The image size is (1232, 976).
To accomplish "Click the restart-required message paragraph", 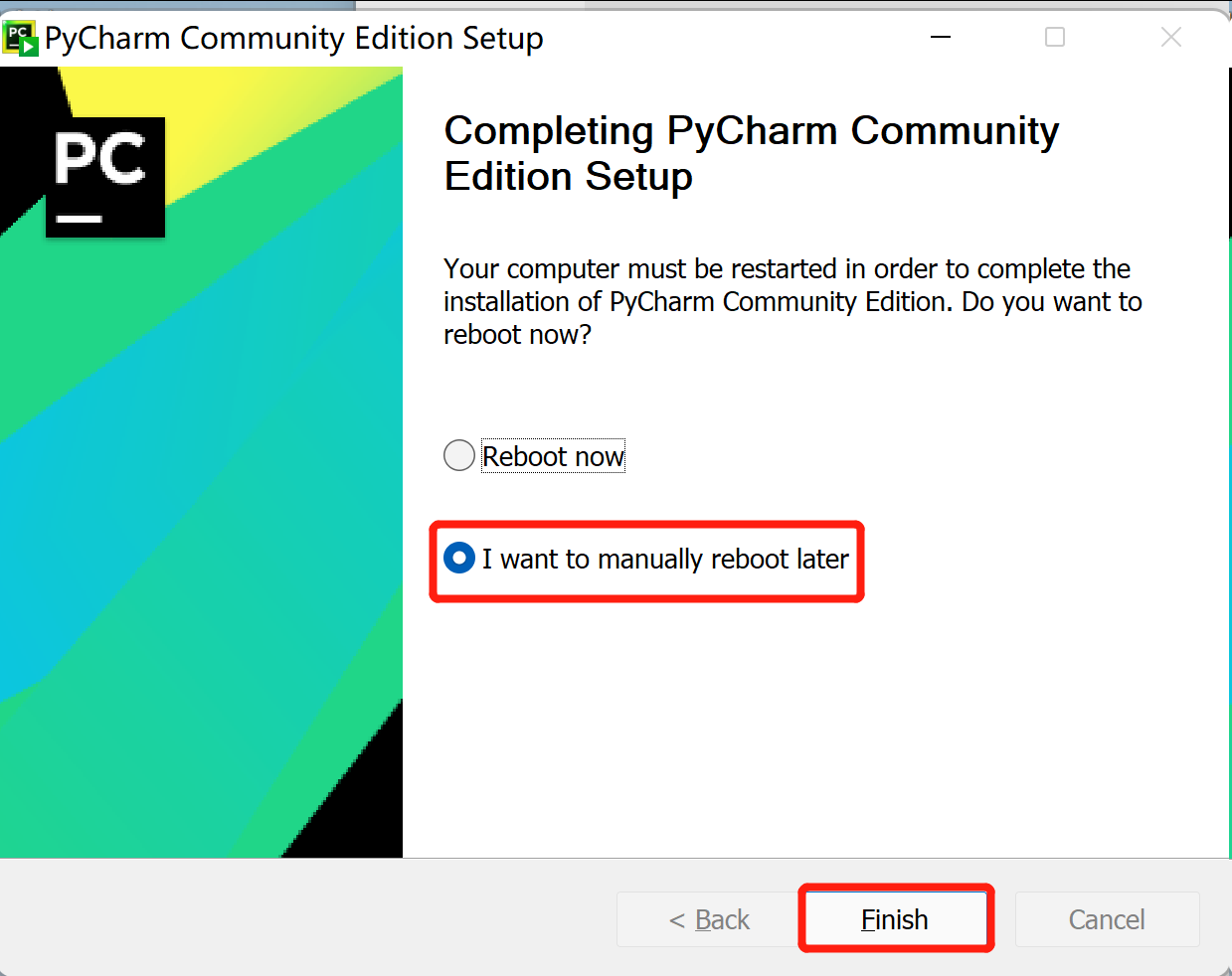I will tap(792, 301).
